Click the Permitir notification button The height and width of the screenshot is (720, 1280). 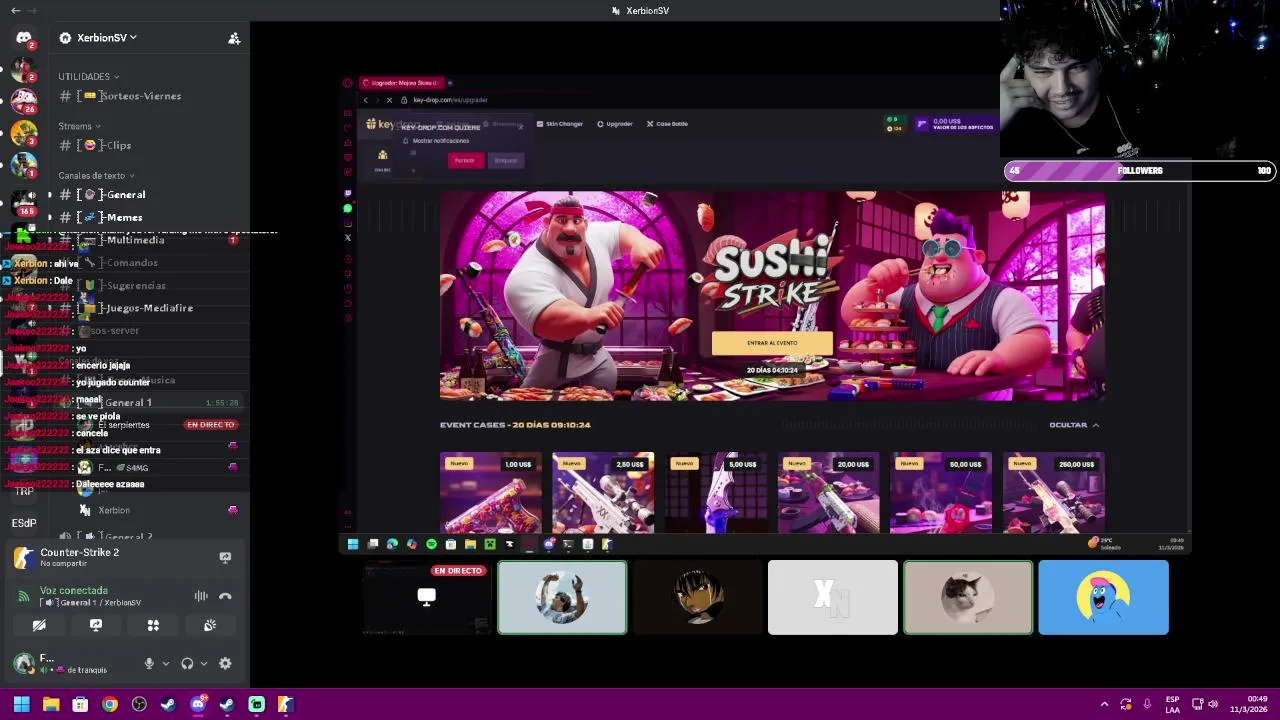pos(464,160)
